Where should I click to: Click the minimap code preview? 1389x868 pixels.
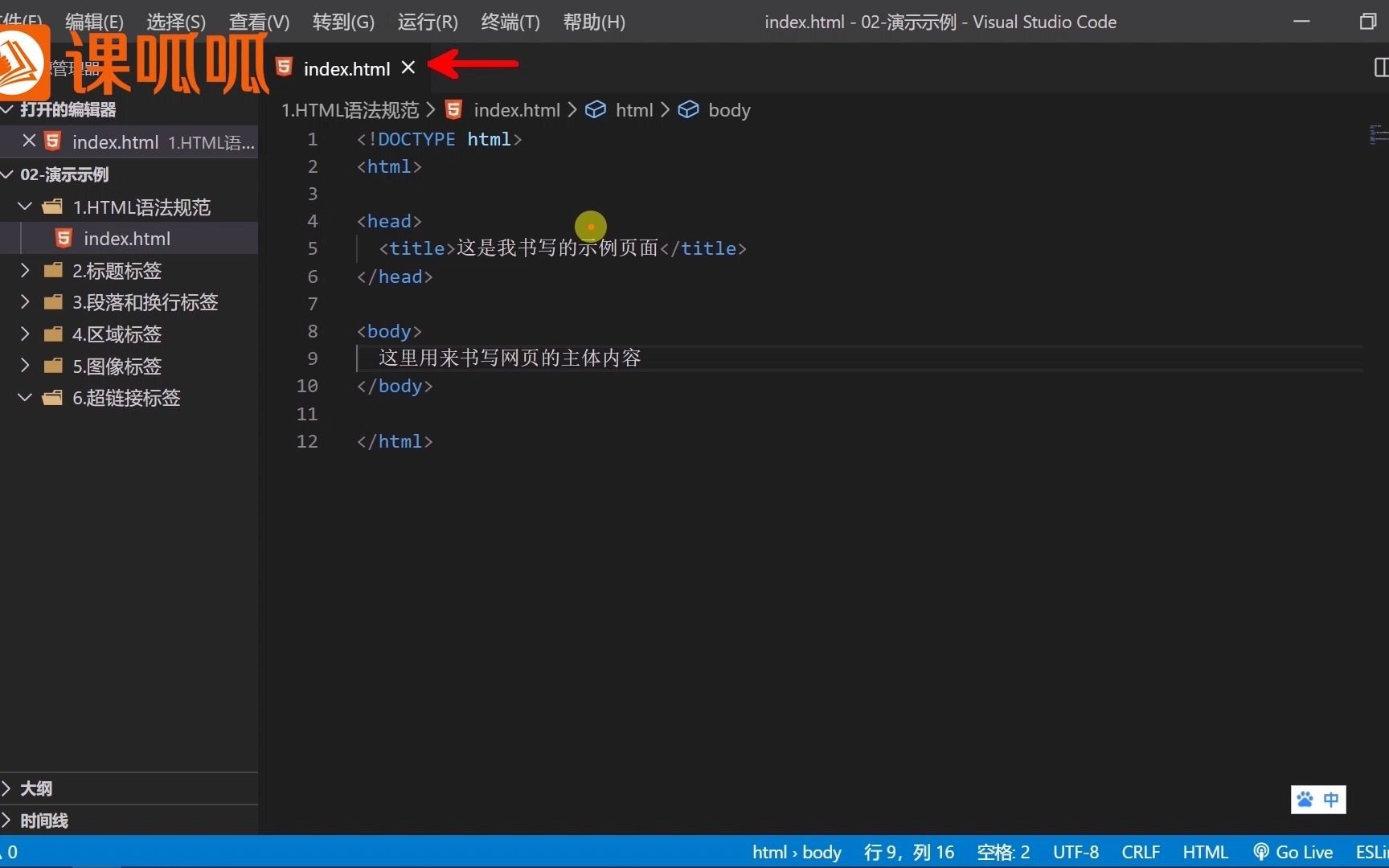[x=1378, y=134]
